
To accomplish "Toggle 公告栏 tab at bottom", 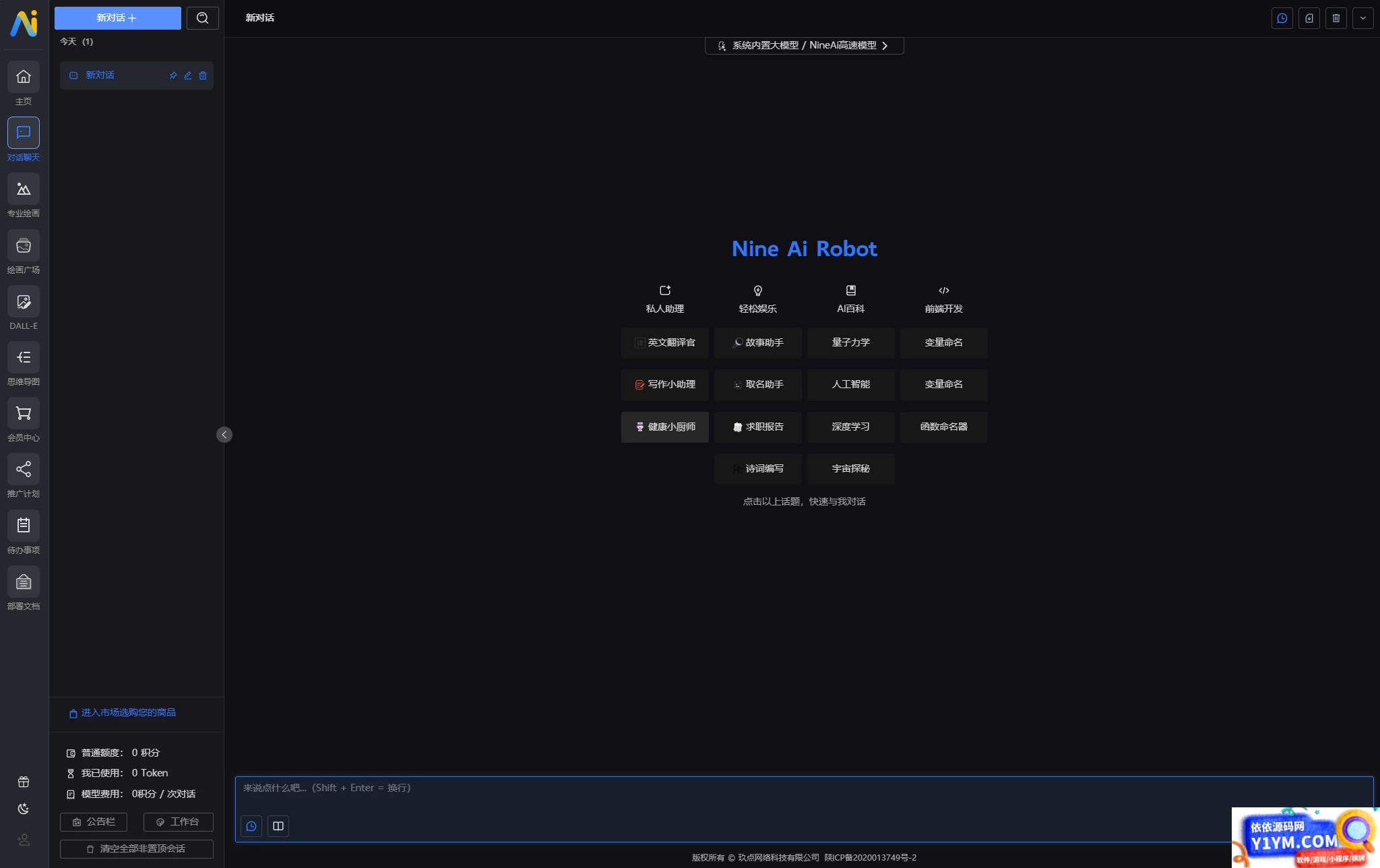I will coord(93,821).
